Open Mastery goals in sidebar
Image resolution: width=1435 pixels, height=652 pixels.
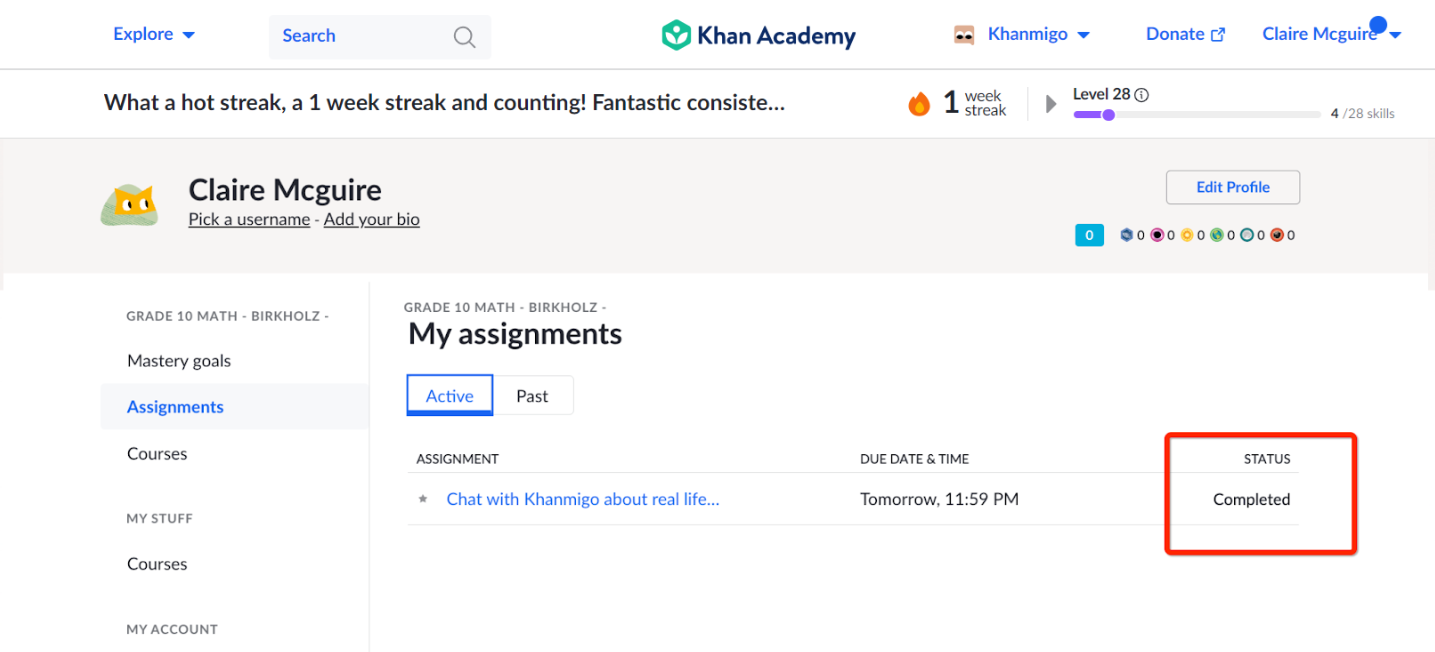[179, 361]
